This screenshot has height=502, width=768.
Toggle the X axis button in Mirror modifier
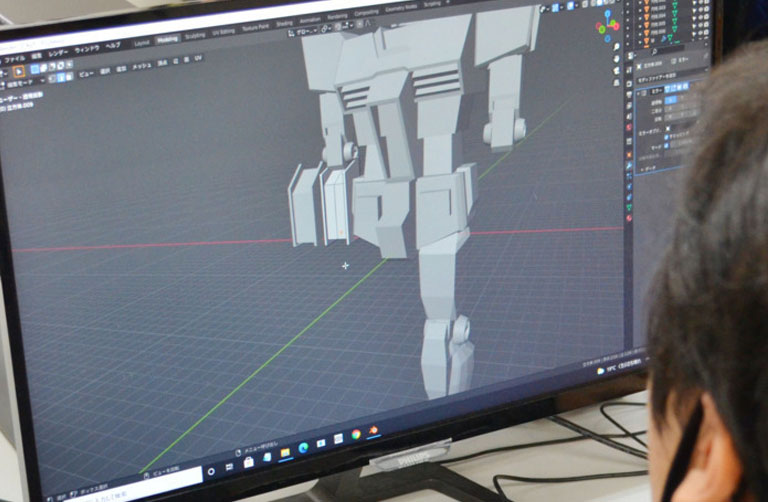(670, 98)
